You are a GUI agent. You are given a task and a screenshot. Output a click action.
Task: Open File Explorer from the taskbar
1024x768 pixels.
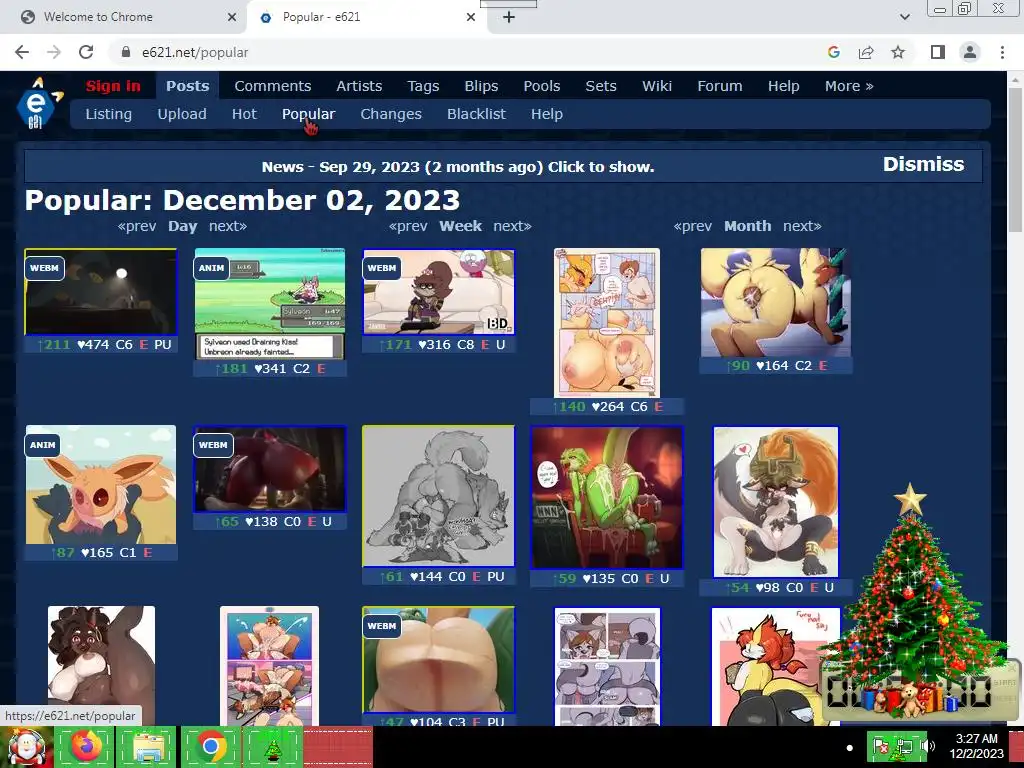pos(147,747)
